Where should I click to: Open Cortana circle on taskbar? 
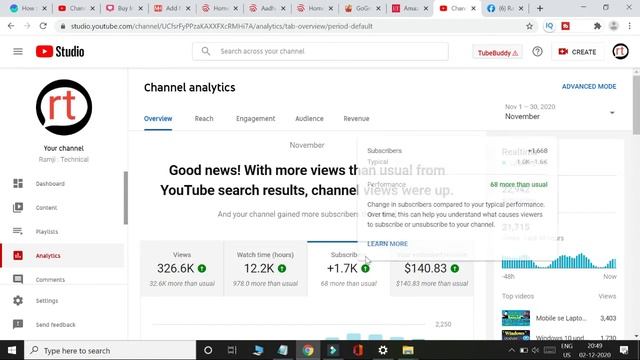pyautogui.click(x=208, y=350)
